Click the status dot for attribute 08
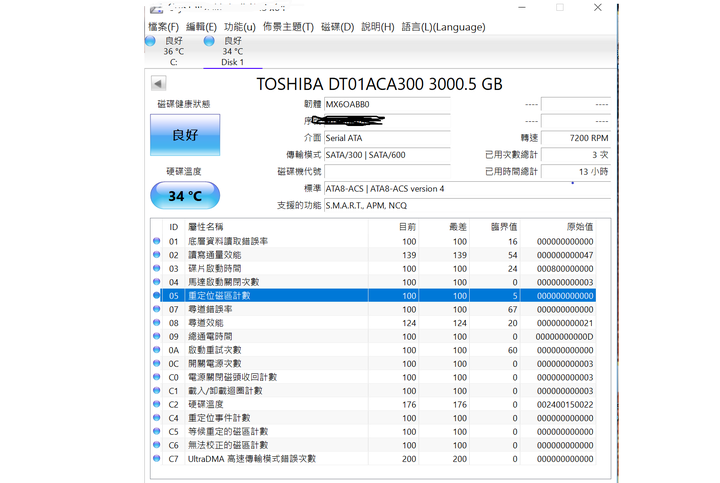 coord(157,322)
